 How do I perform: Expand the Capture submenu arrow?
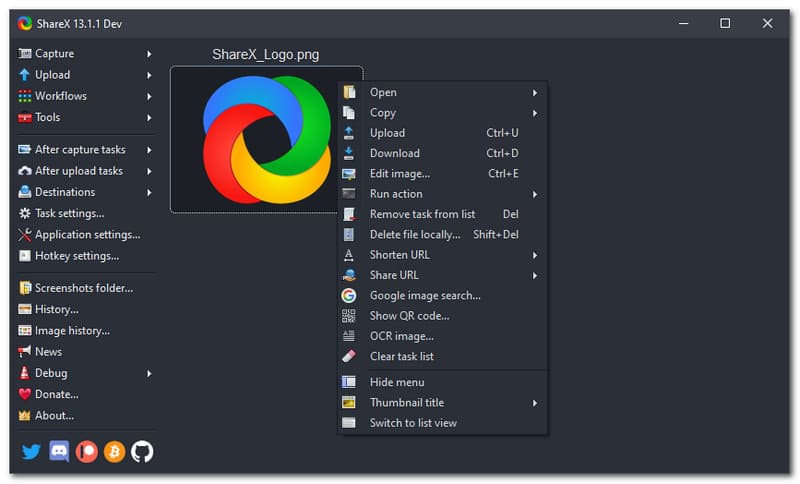tap(149, 54)
